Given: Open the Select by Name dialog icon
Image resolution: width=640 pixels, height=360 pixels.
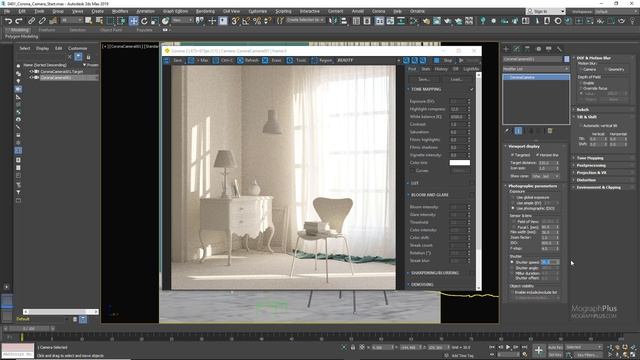Looking at the screenshot, I should (100, 21).
